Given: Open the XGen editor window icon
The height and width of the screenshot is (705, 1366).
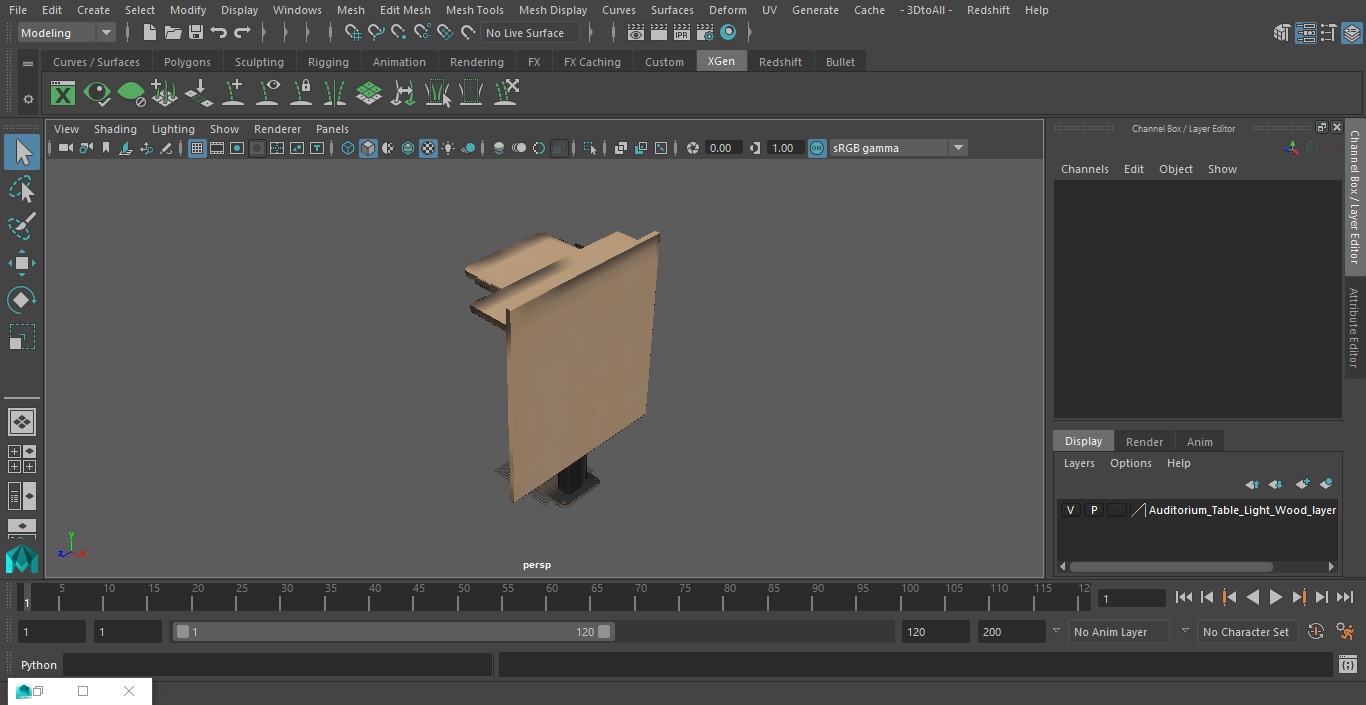Looking at the screenshot, I should click(x=63, y=94).
